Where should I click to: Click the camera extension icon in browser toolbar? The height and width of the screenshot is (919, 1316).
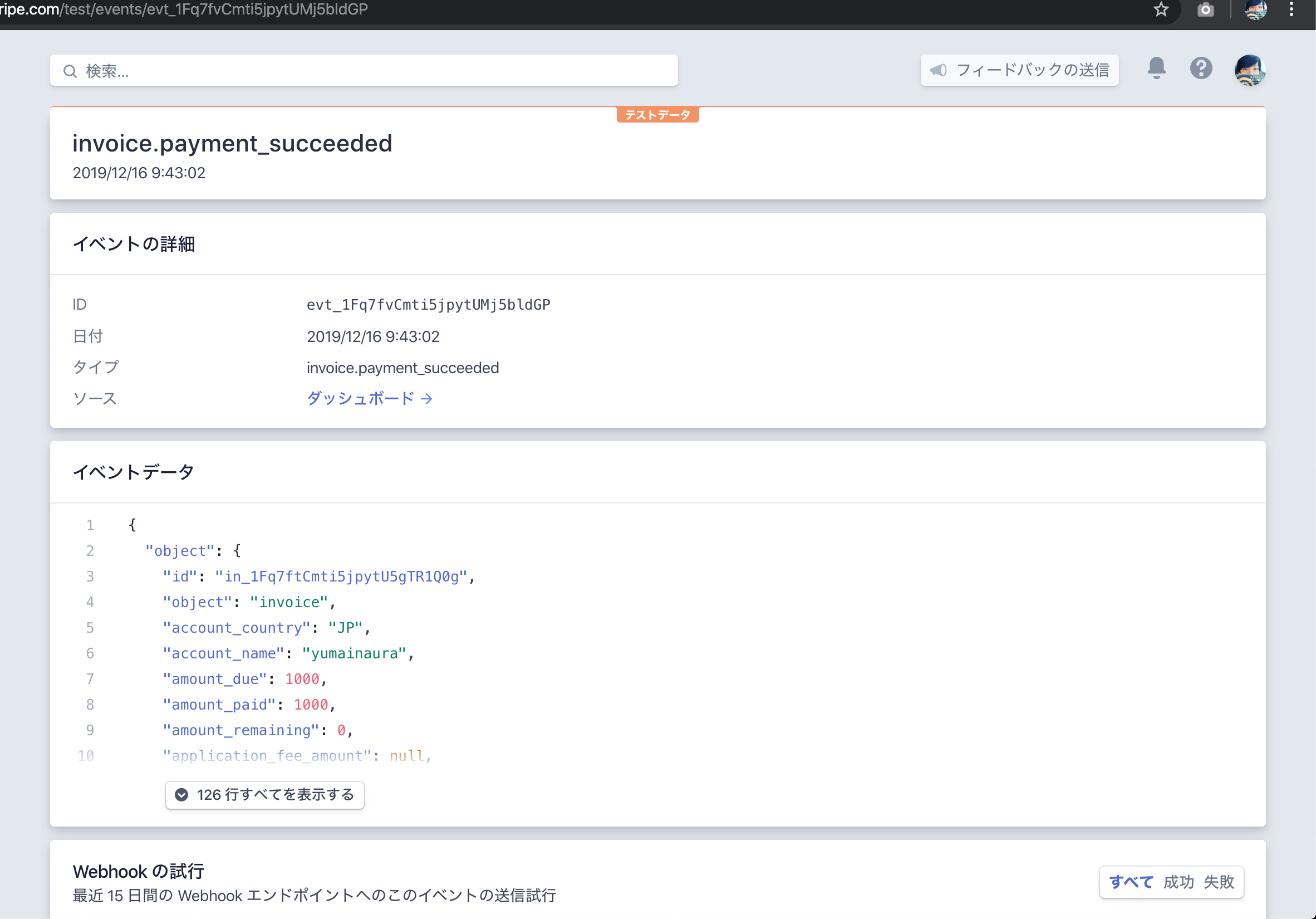[1205, 9]
